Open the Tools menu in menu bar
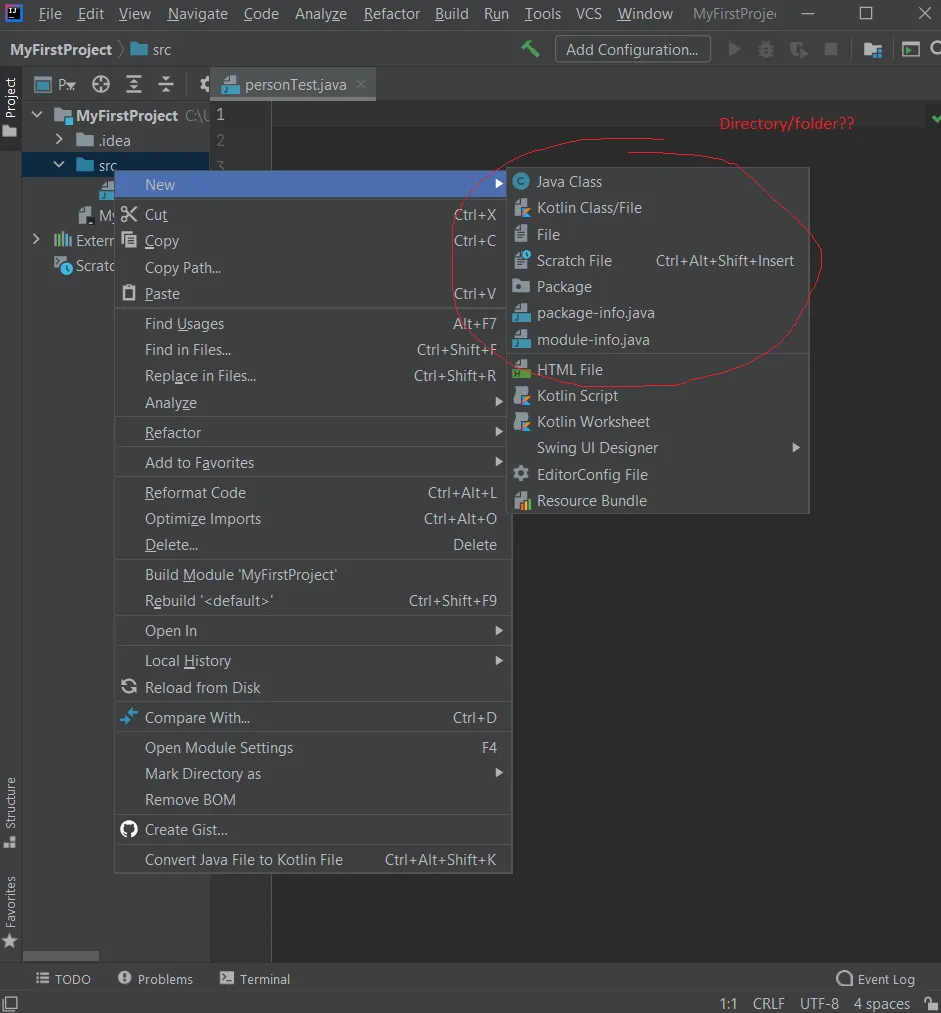This screenshot has height=1013, width=941. coord(543,14)
